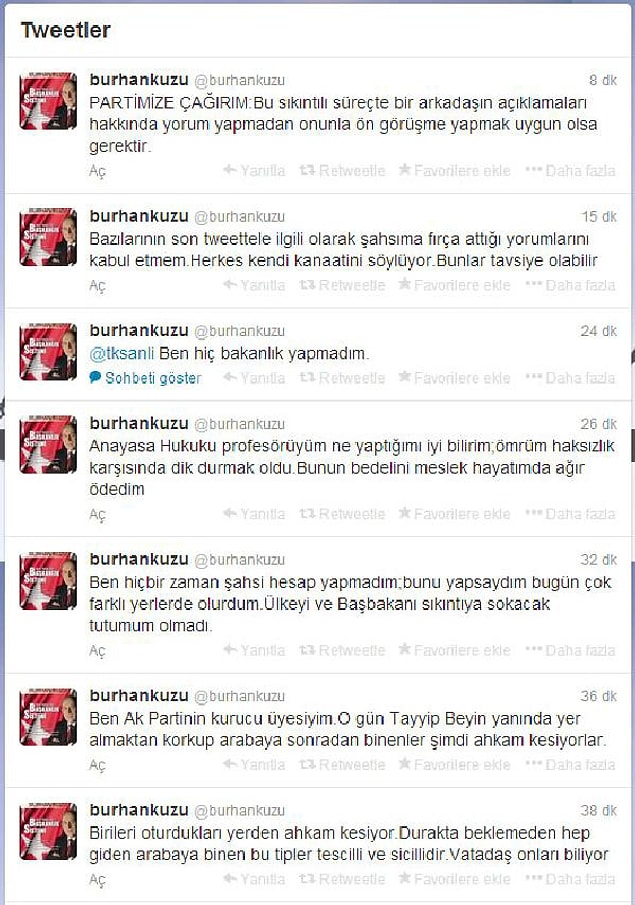This screenshot has height=905, width=635.
Task: Favorite the 'Ben hiç bakanlık yapmadım' tweet
Action: pyautogui.click(x=454, y=378)
